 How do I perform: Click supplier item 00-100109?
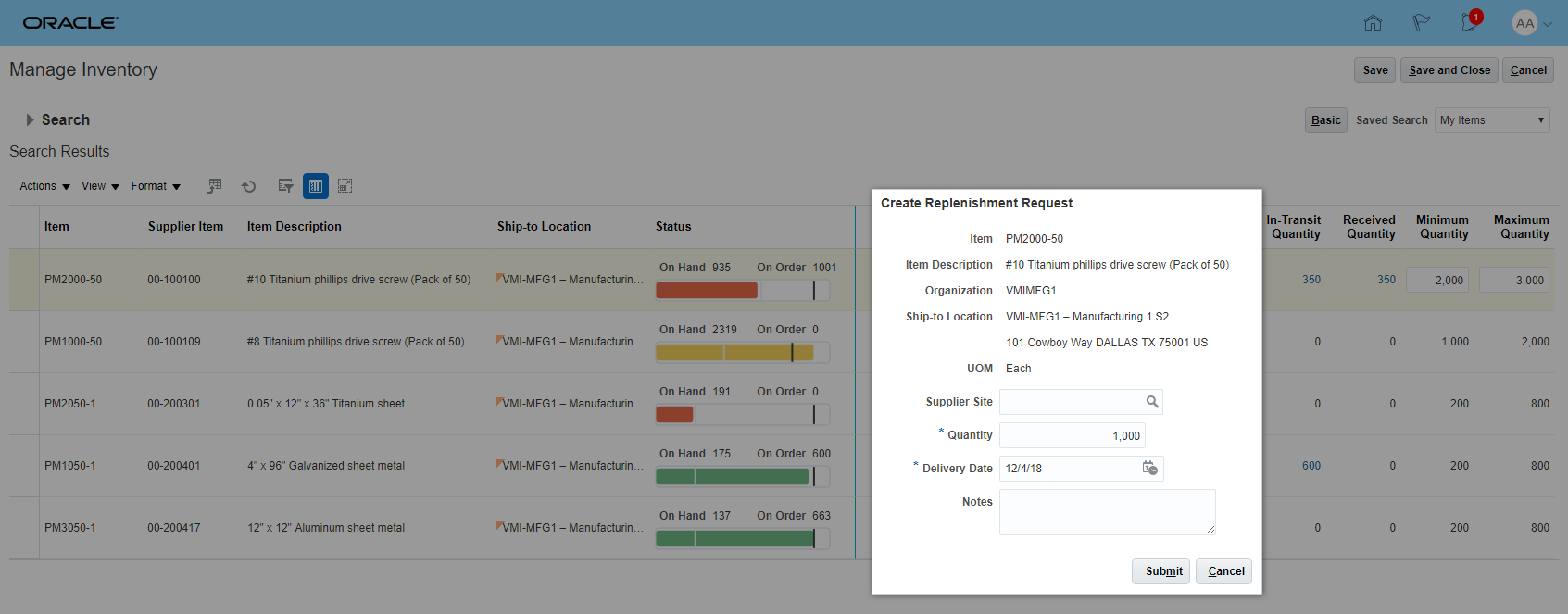tap(174, 342)
